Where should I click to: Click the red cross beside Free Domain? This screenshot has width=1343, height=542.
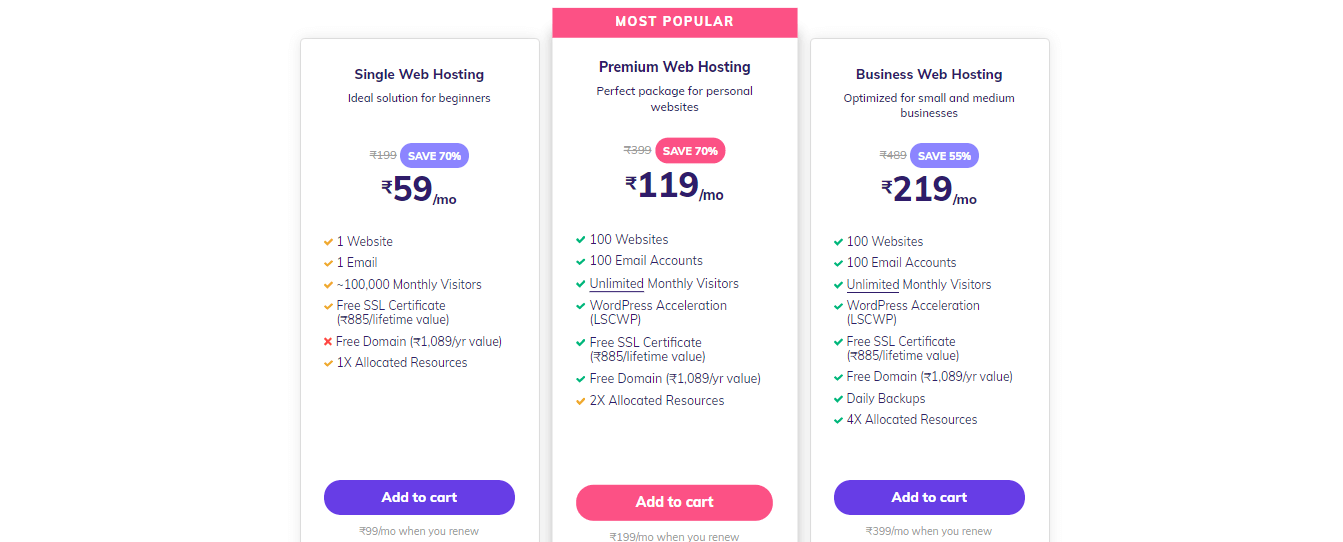tap(328, 342)
